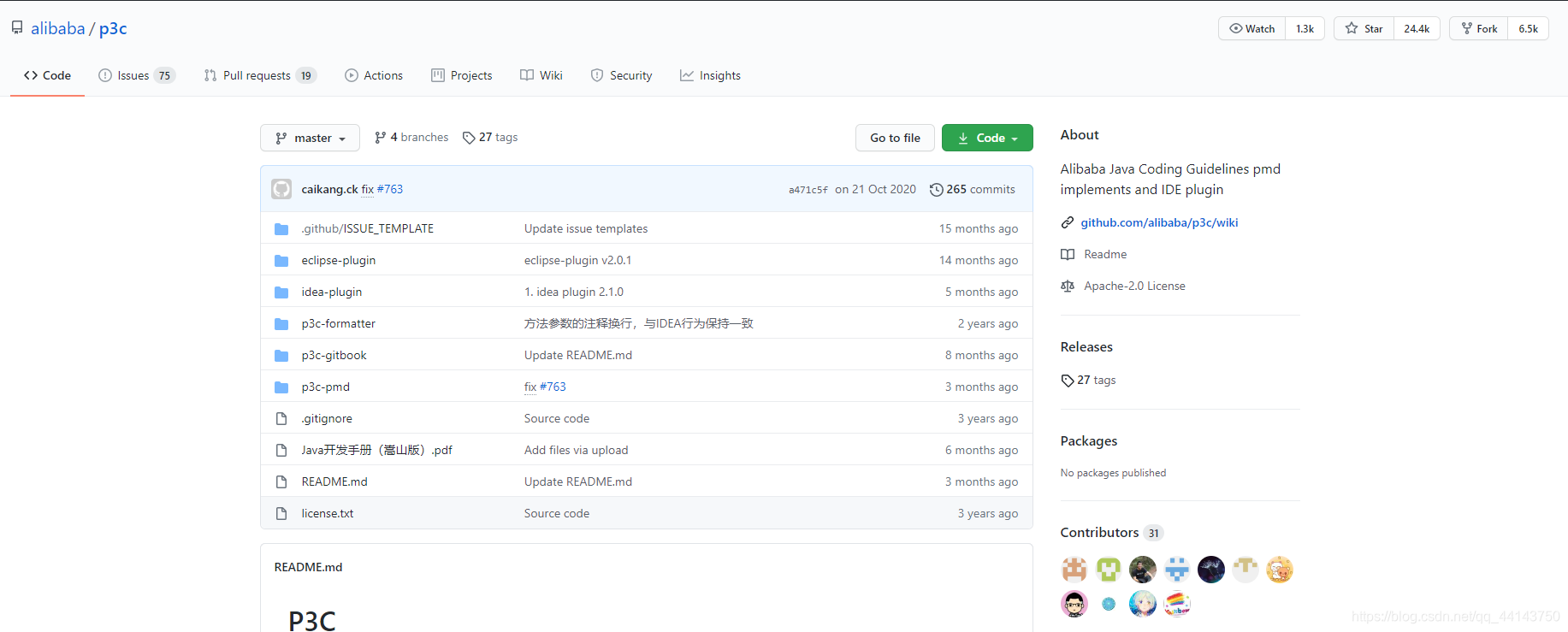1568x632 pixels.
Task: Click the file icon for .gitignore
Action: [281, 418]
